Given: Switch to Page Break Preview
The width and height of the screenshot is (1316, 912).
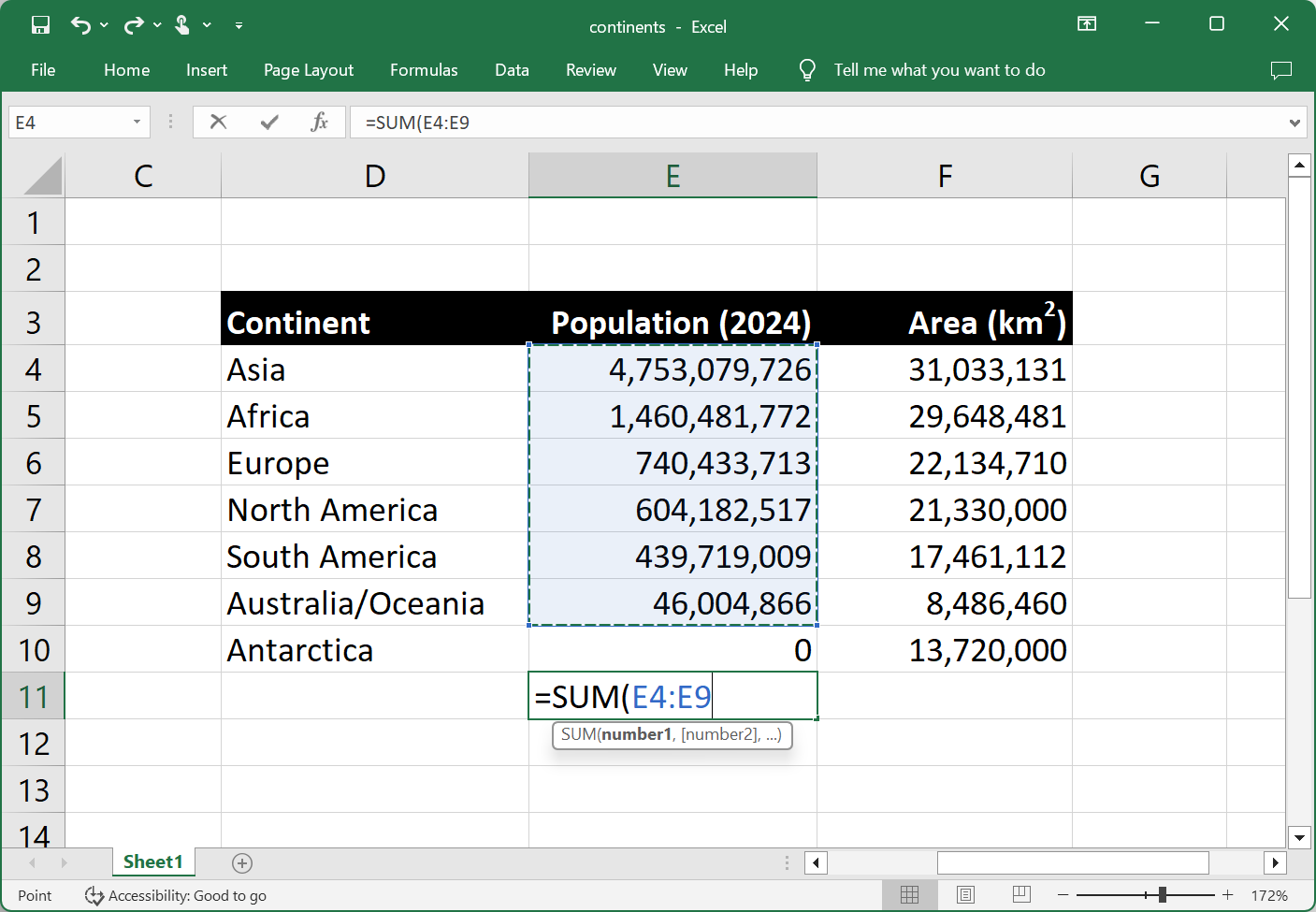Looking at the screenshot, I should tap(1021, 895).
